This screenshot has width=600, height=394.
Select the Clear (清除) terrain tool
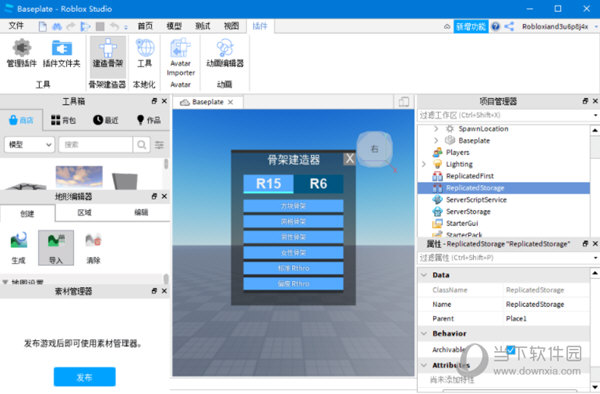(x=93, y=248)
